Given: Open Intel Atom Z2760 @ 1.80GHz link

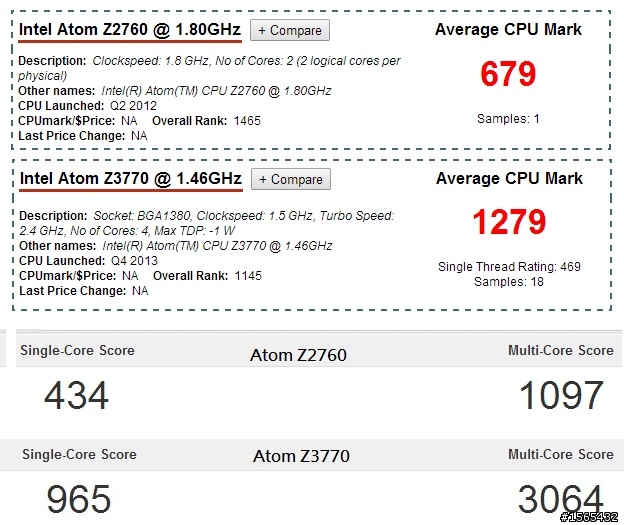Looking at the screenshot, I should point(130,29).
